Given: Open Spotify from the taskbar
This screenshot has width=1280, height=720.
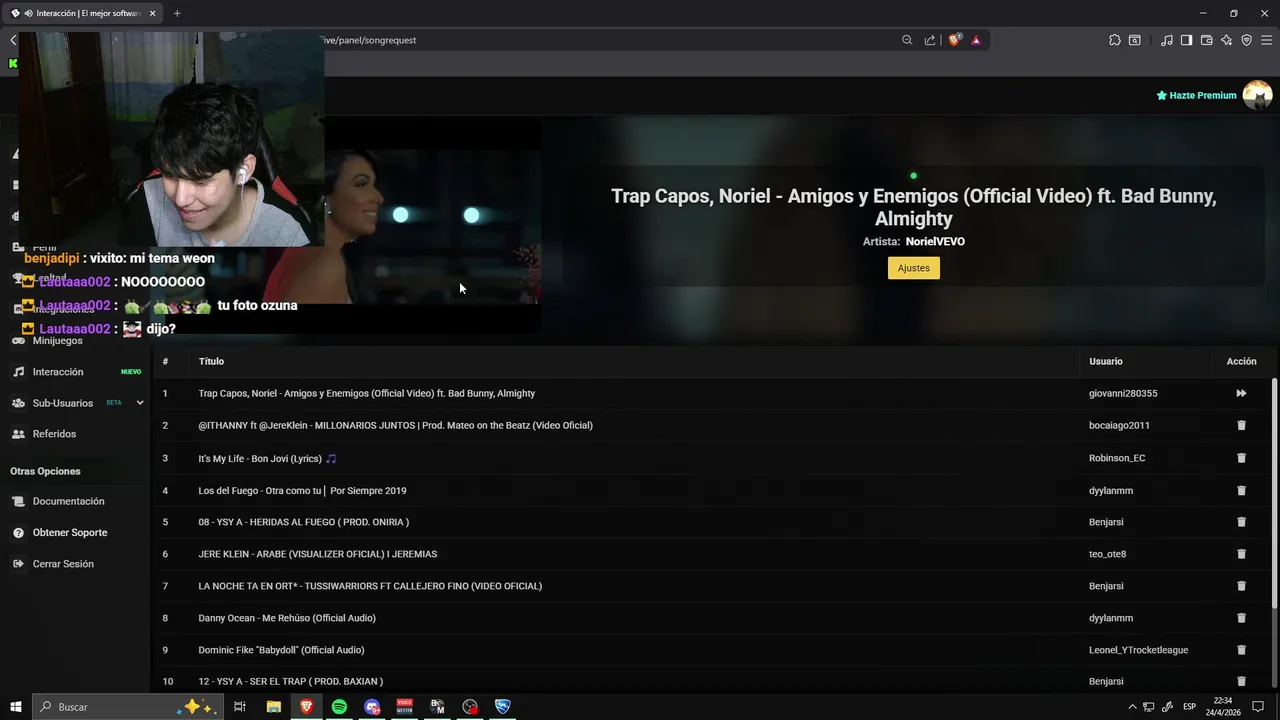Looking at the screenshot, I should [x=339, y=707].
